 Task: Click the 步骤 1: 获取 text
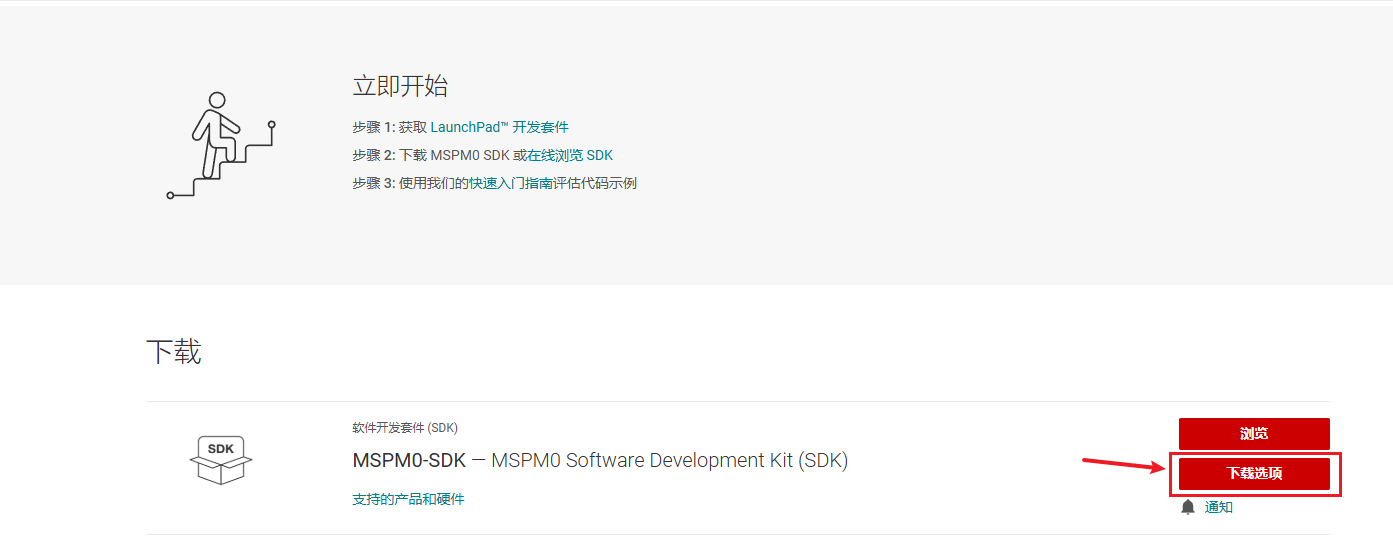[389, 127]
